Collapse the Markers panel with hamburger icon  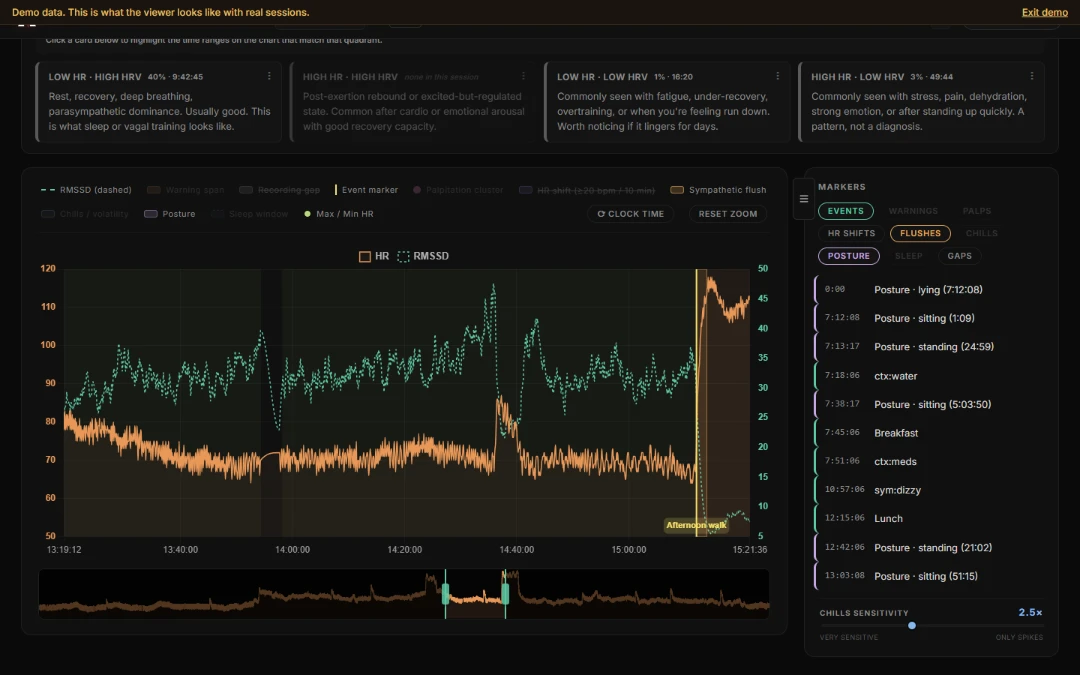point(803,199)
